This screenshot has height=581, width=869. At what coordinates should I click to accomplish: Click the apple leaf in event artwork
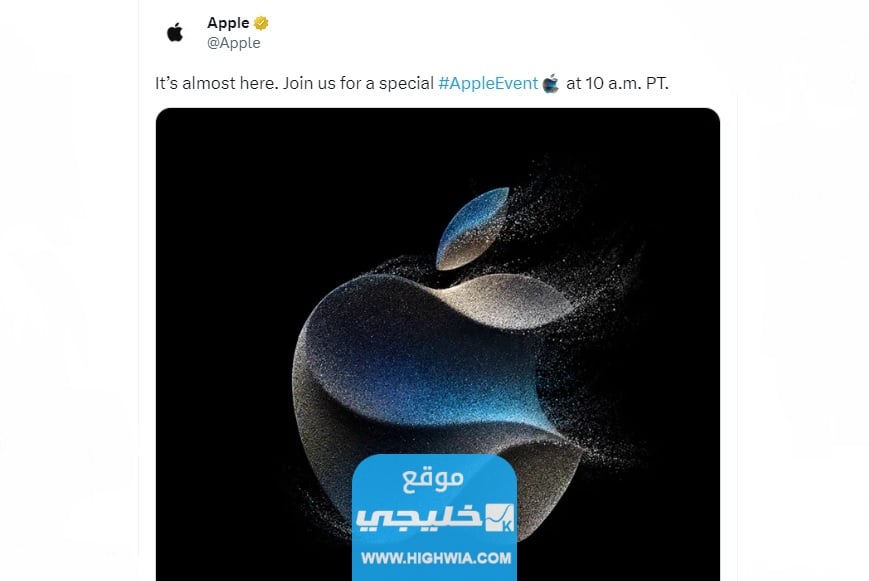click(472, 228)
